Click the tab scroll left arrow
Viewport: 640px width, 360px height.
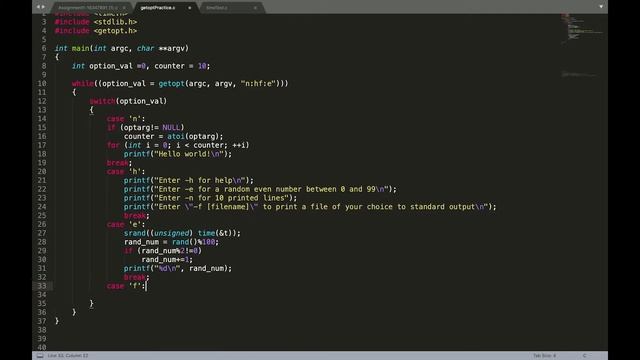coord(38,7)
